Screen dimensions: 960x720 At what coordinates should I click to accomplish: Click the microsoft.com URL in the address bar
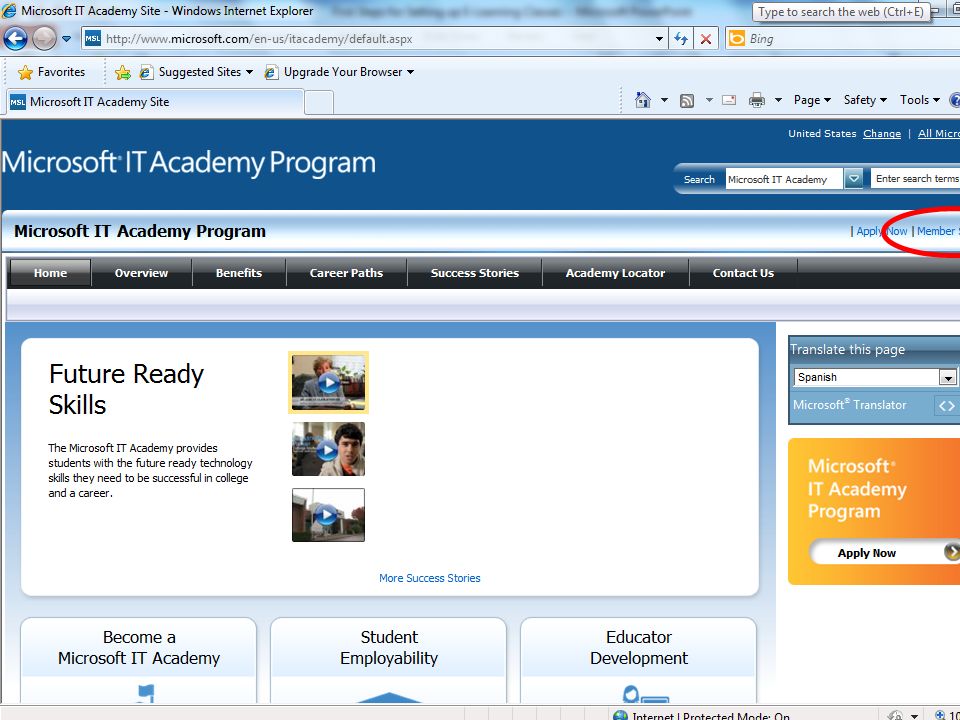[259, 39]
